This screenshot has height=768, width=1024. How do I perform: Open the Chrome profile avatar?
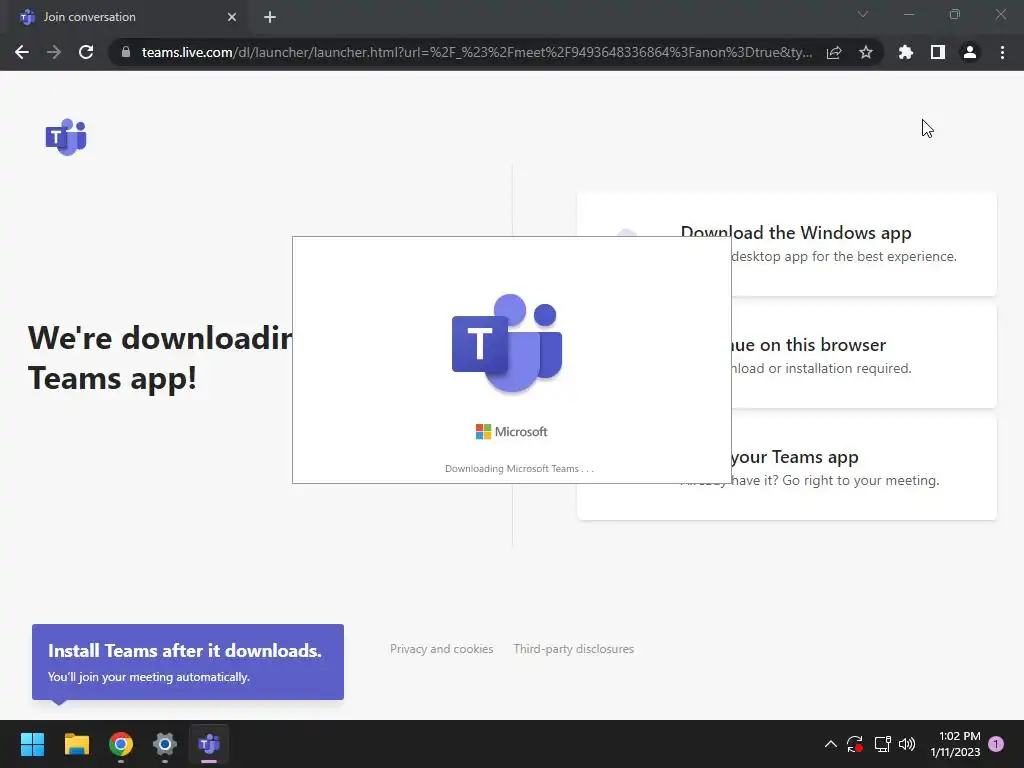(970, 52)
